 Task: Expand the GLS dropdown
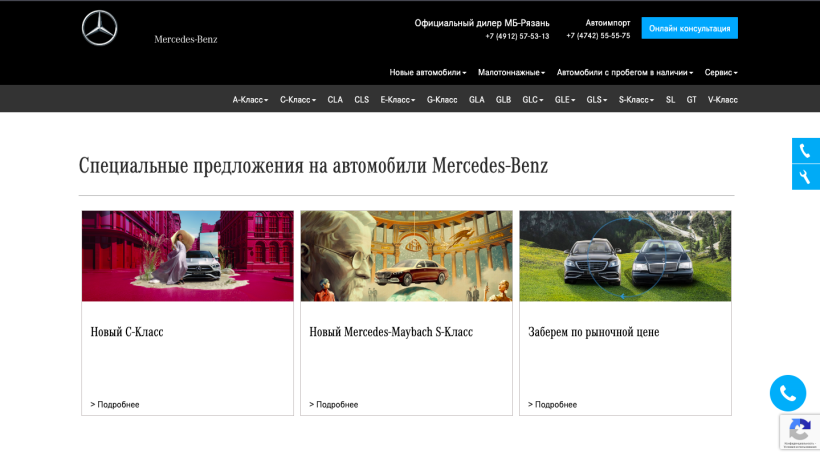coord(596,99)
